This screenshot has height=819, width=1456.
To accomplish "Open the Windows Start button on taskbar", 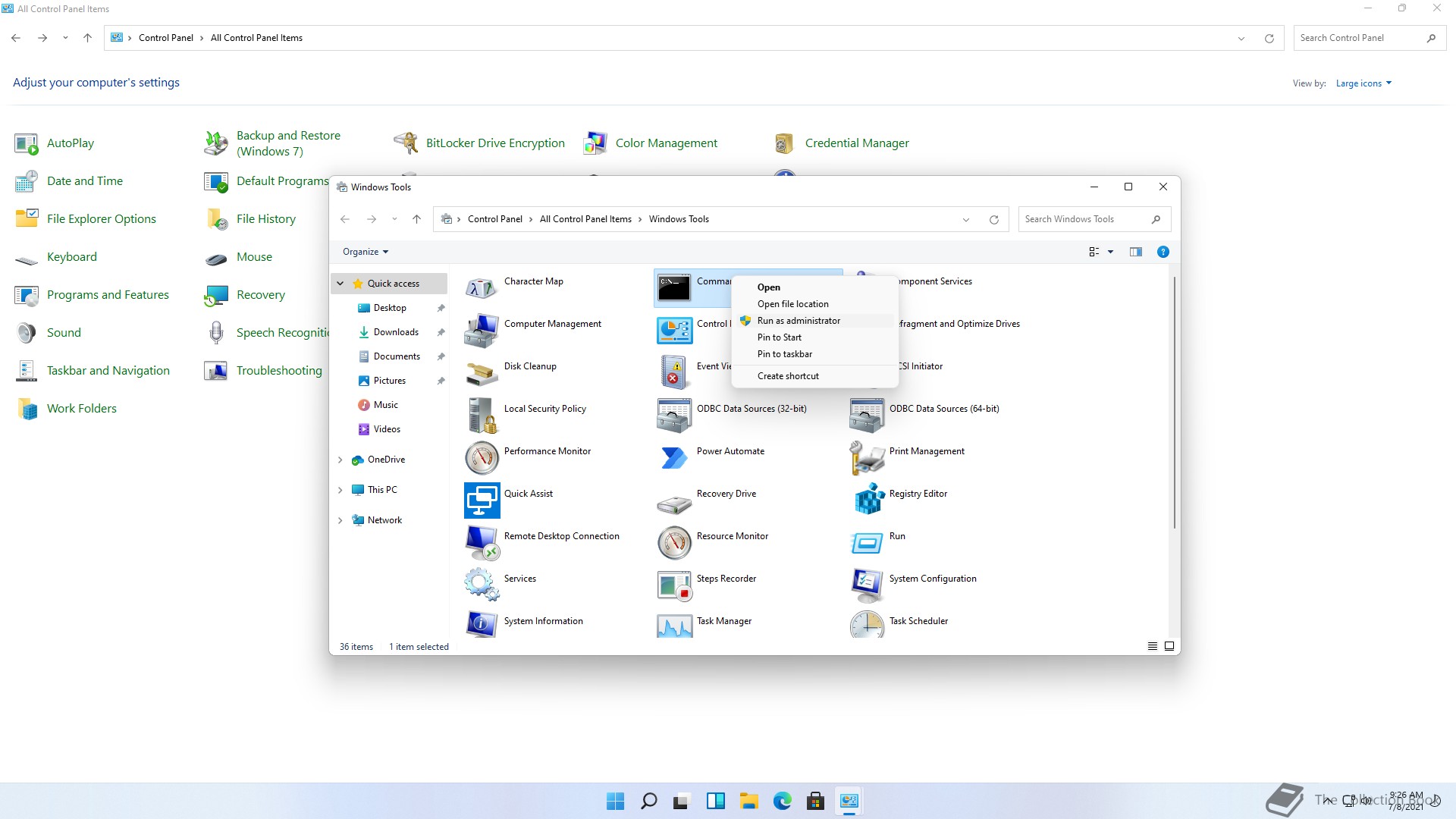I will 615,801.
